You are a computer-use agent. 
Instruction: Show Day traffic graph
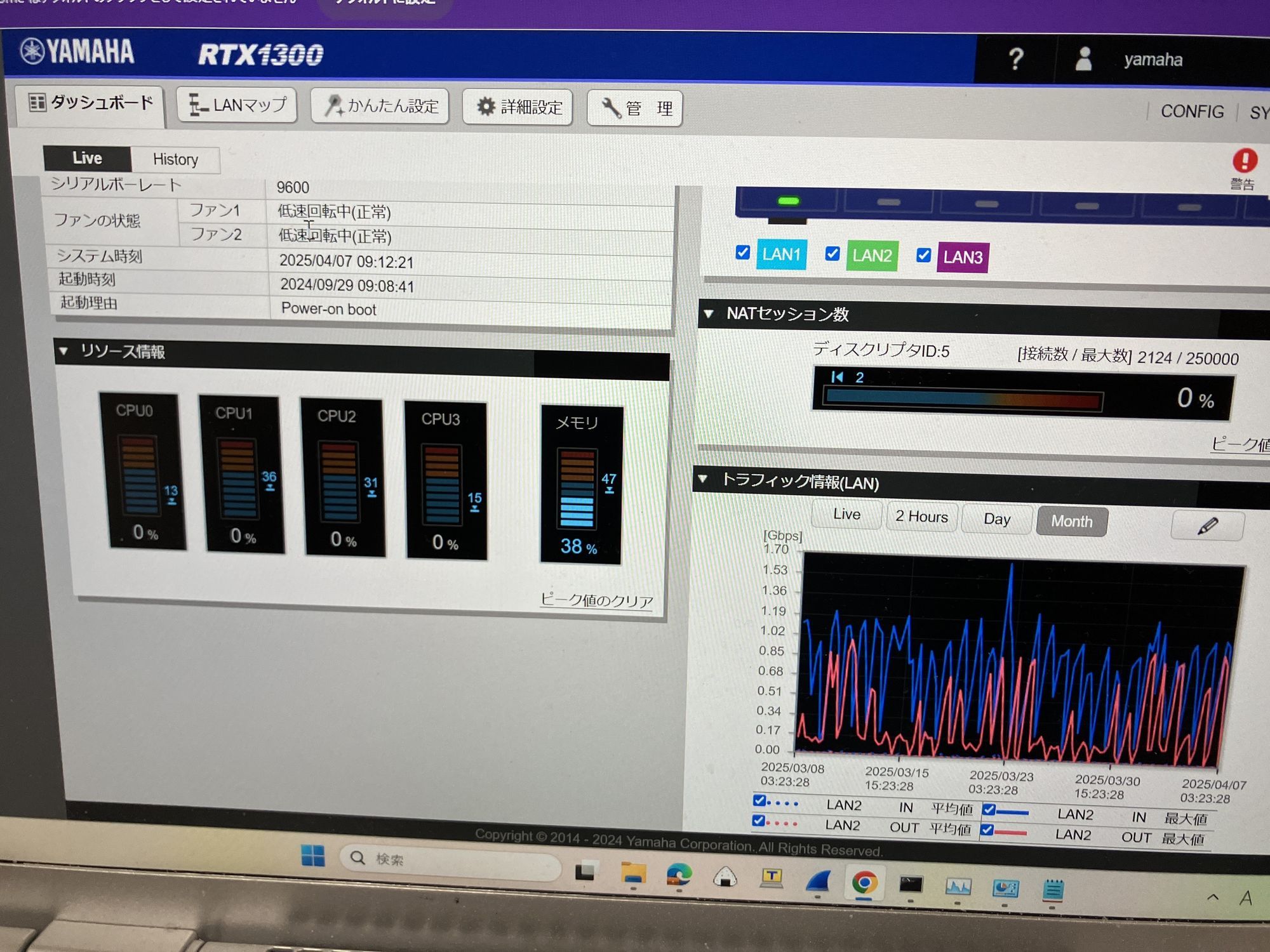click(x=996, y=519)
